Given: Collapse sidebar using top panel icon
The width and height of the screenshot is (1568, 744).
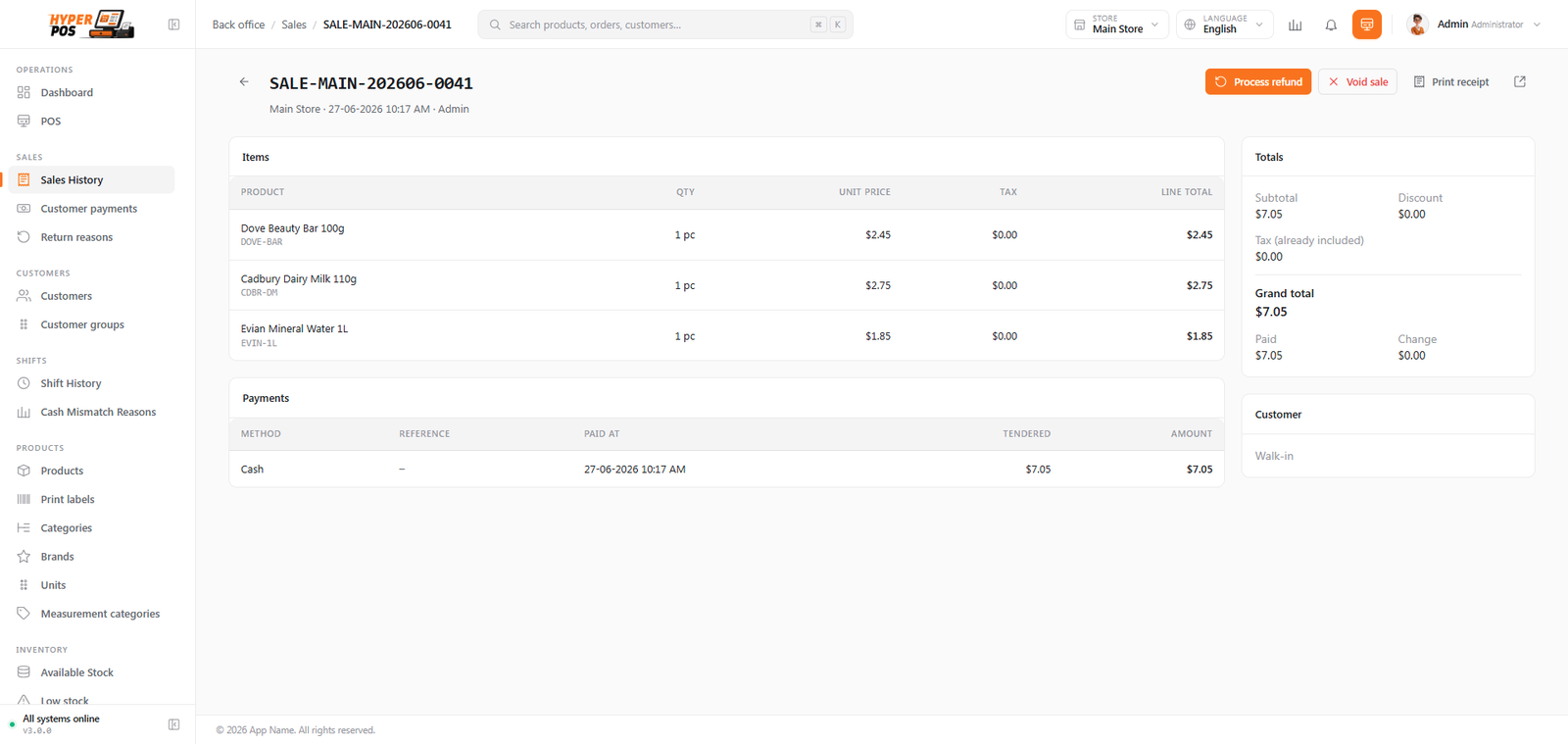Looking at the screenshot, I should click(173, 25).
